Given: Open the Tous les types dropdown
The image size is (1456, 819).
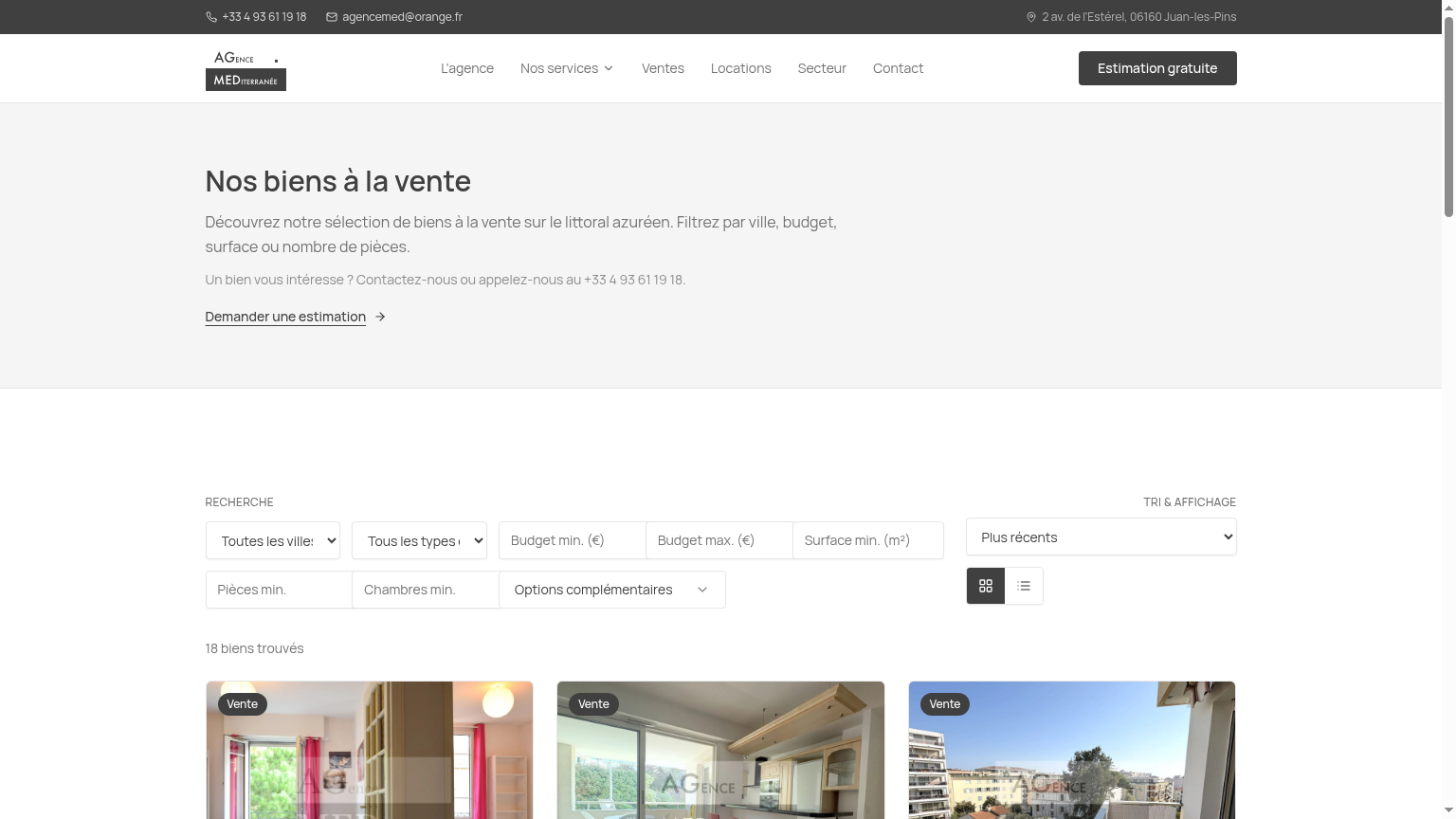Looking at the screenshot, I should point(419,540).
